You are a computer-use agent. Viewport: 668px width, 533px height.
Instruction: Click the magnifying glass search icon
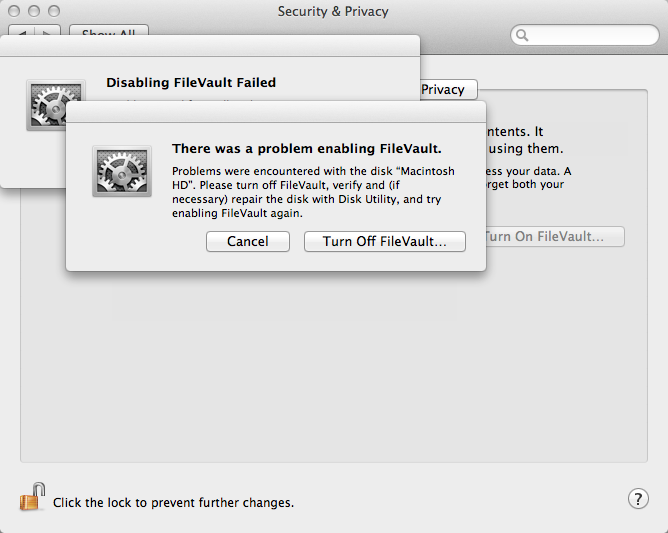[522, 35]
